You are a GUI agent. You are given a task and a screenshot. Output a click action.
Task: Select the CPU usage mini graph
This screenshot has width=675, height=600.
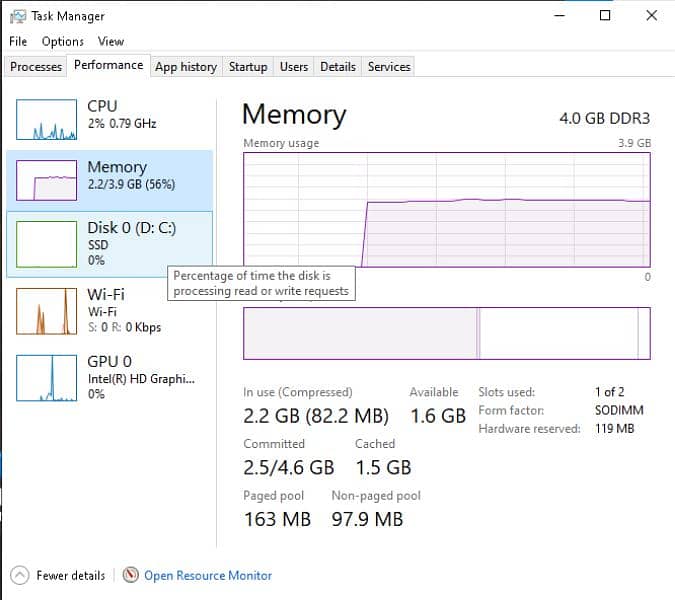(x=46, y=120)
